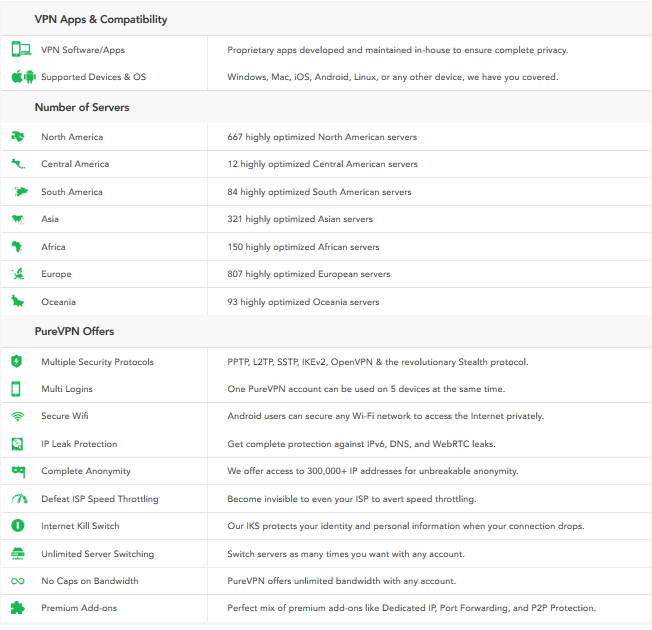652x630 pixels.
Task: Click the 'Switch servers as many times' description
Action: point(346,554)
